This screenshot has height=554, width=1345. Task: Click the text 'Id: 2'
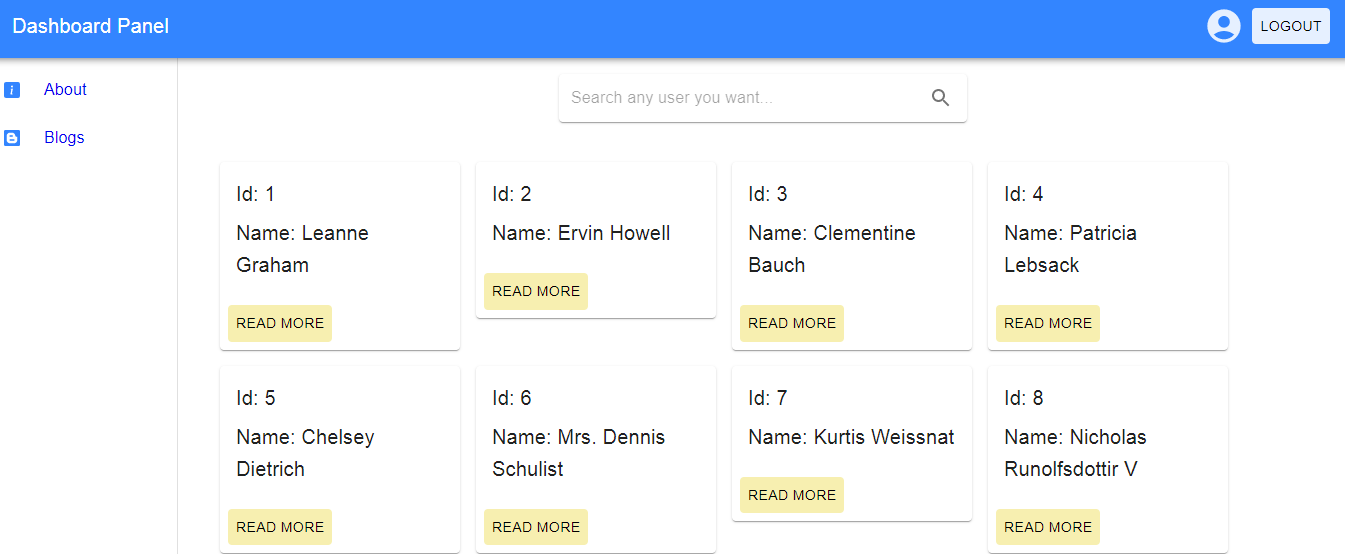(x=512, y=194)
